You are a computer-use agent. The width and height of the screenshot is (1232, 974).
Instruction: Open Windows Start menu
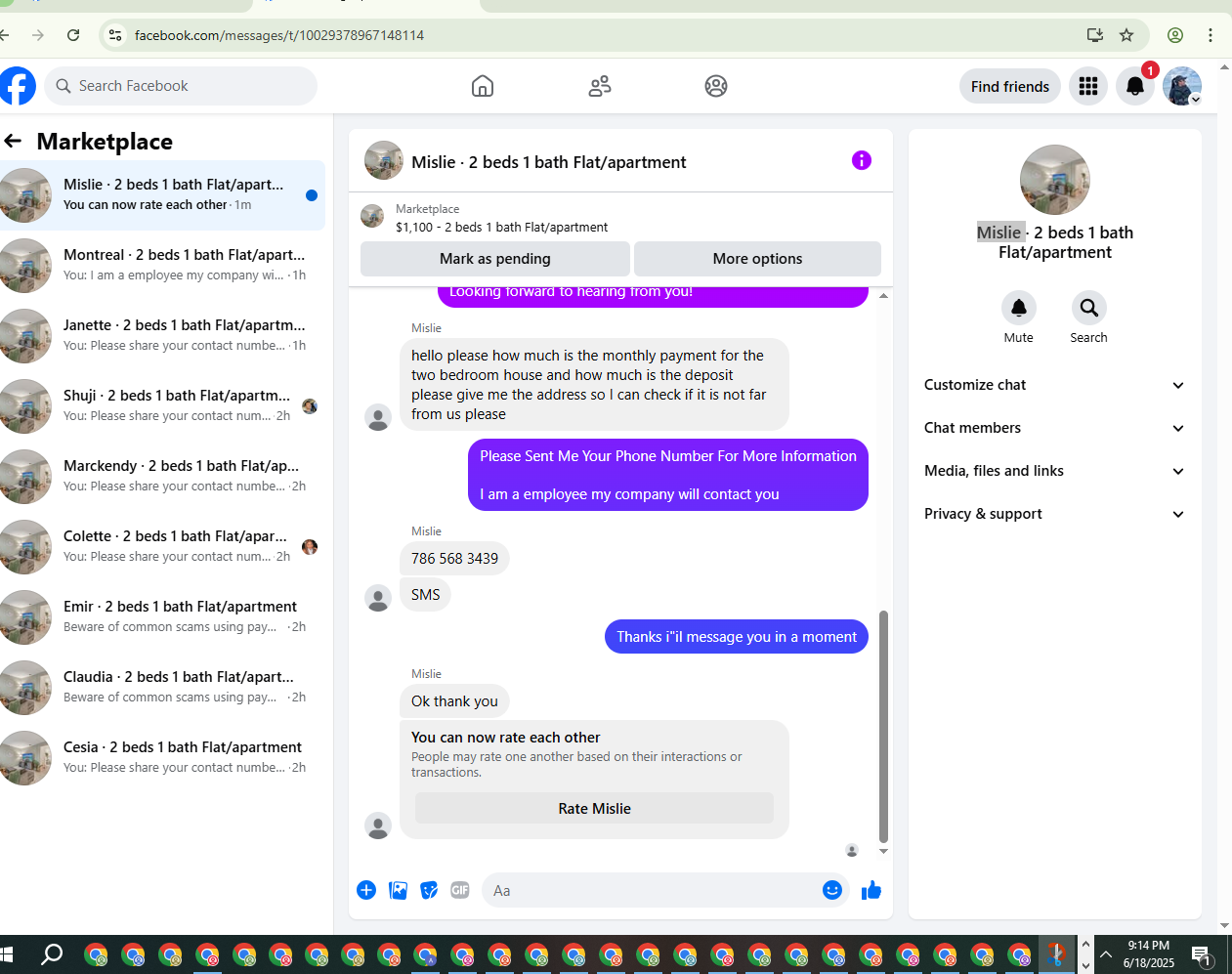tap(8, 954)
